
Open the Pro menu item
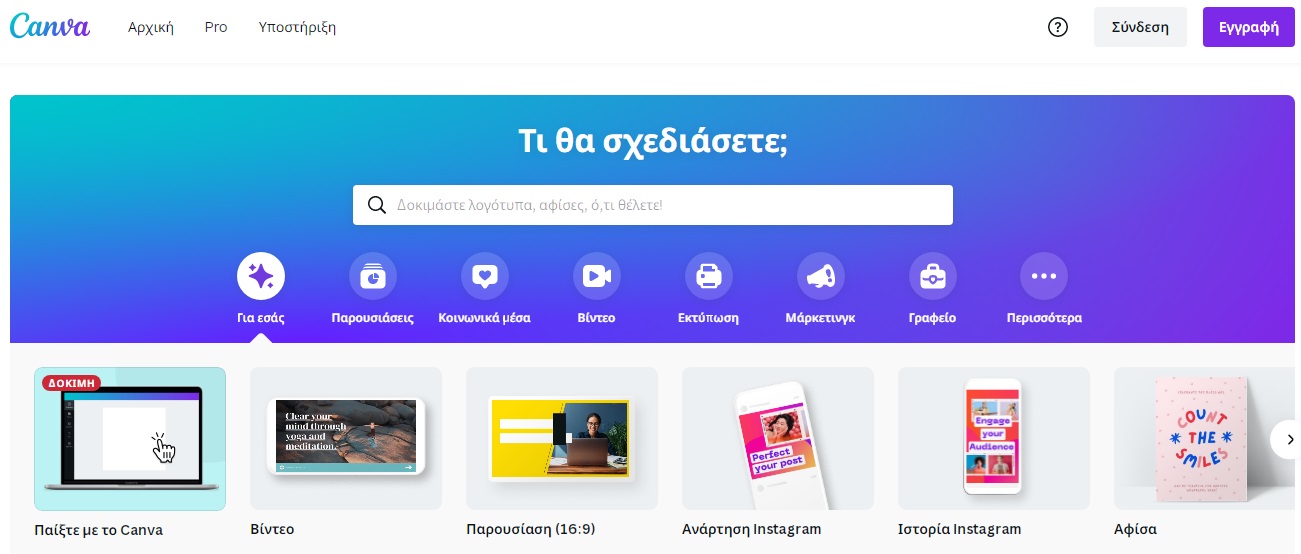tap(216, 27)
